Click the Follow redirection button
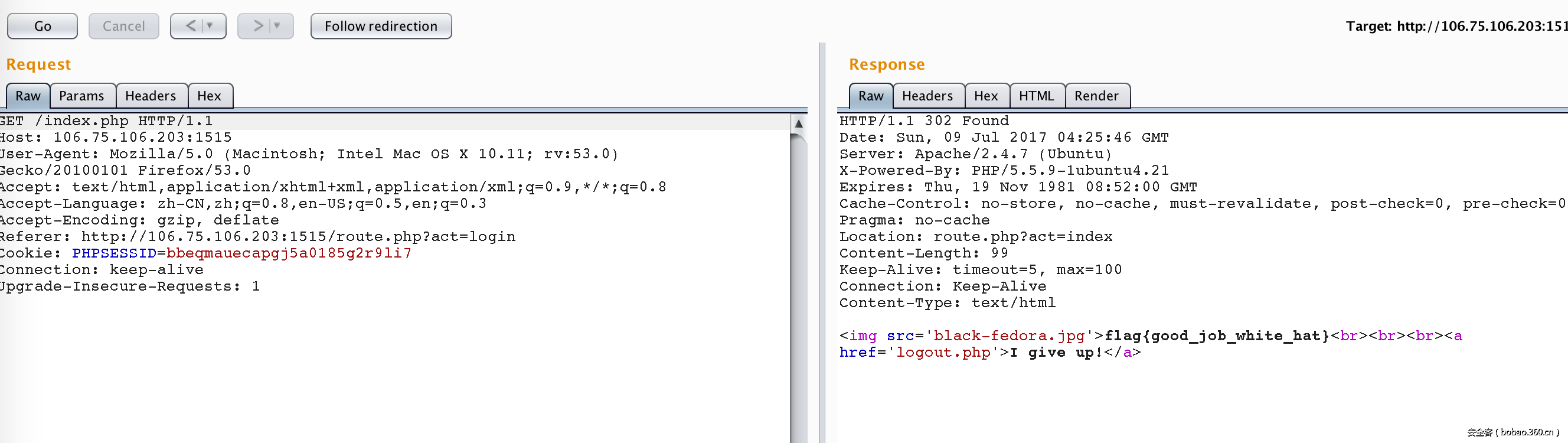Screen dimensions: 1568x443 381,26
